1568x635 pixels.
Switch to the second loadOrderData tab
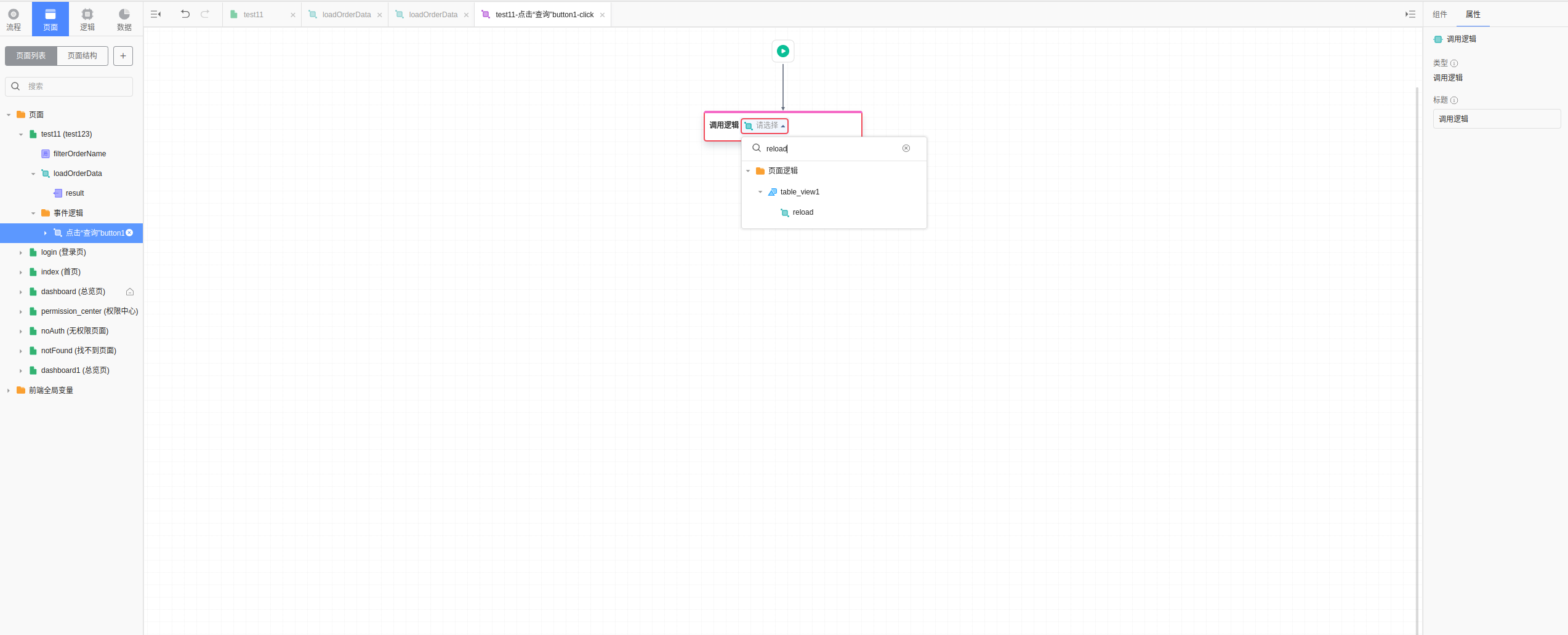click(433, 15)
